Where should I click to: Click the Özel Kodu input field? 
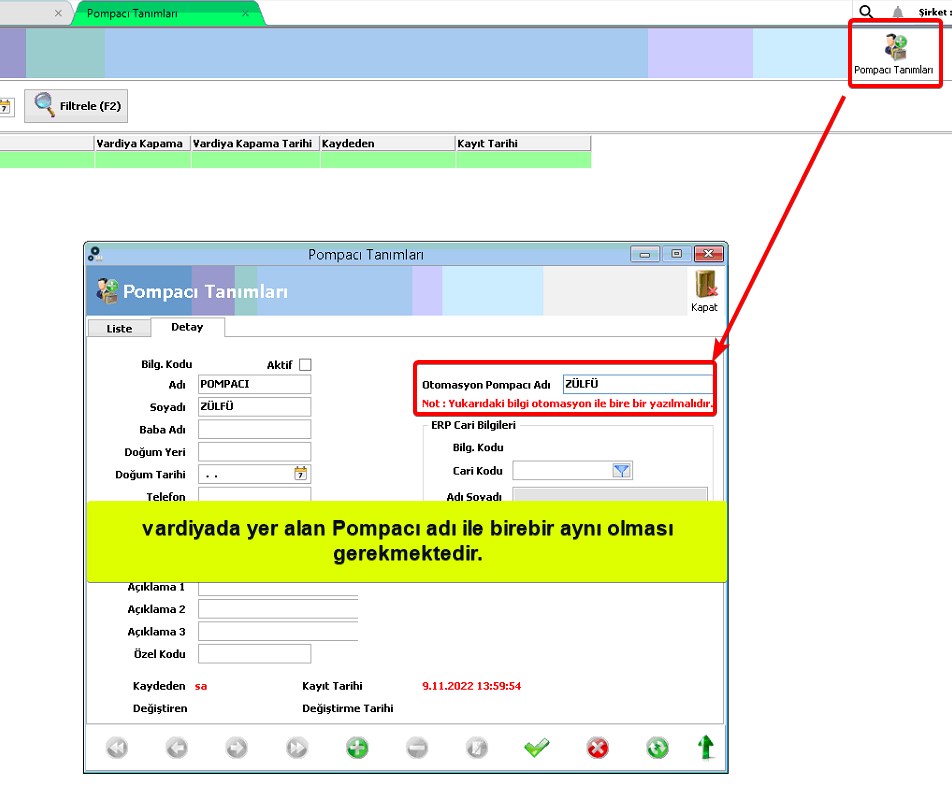click(x=254, y=654)
